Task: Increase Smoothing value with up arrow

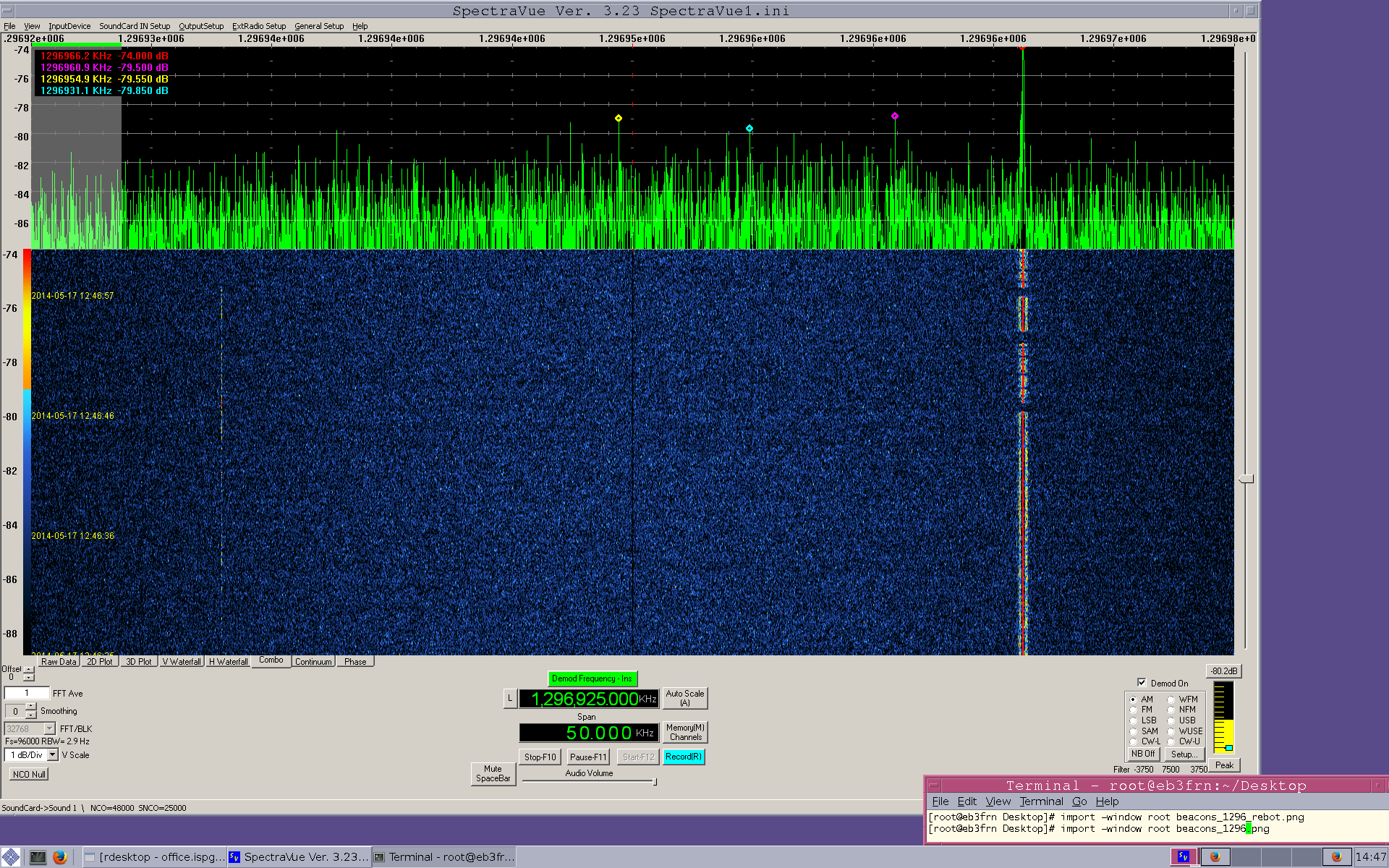Action: (30, 707)
